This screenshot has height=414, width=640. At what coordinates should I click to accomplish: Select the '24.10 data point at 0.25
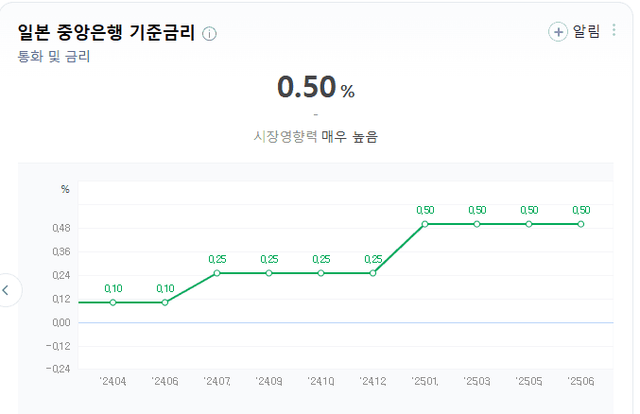point(321,272)
